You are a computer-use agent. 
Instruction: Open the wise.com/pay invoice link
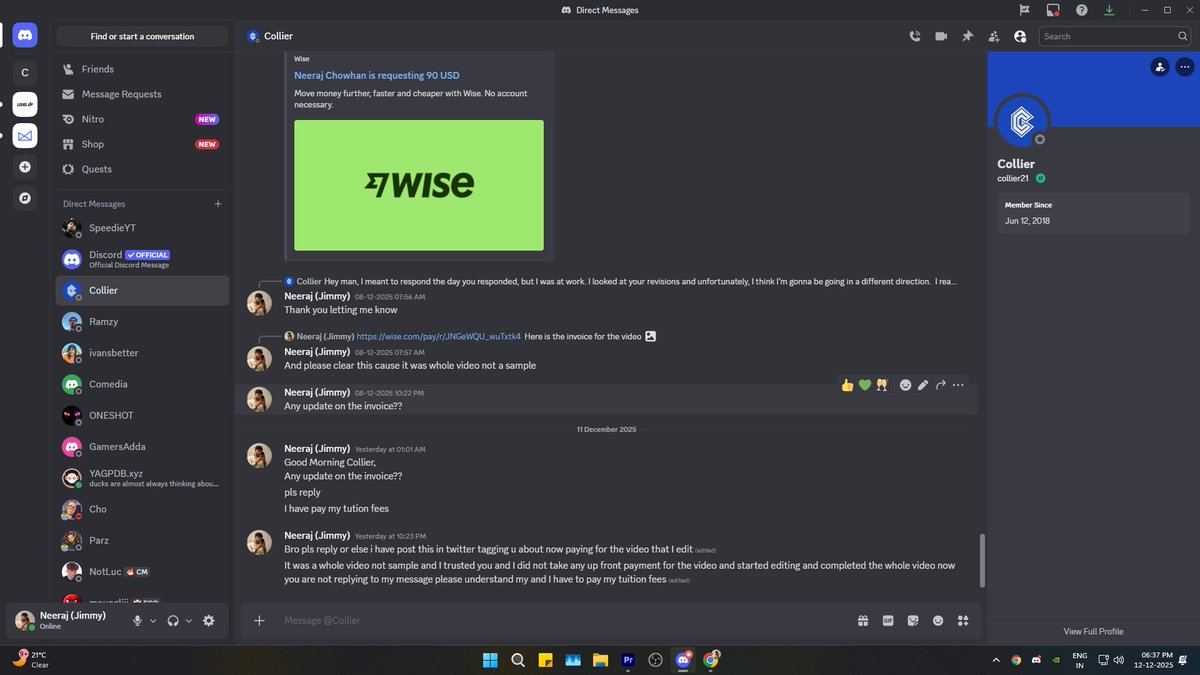click(x=438, y=336)
